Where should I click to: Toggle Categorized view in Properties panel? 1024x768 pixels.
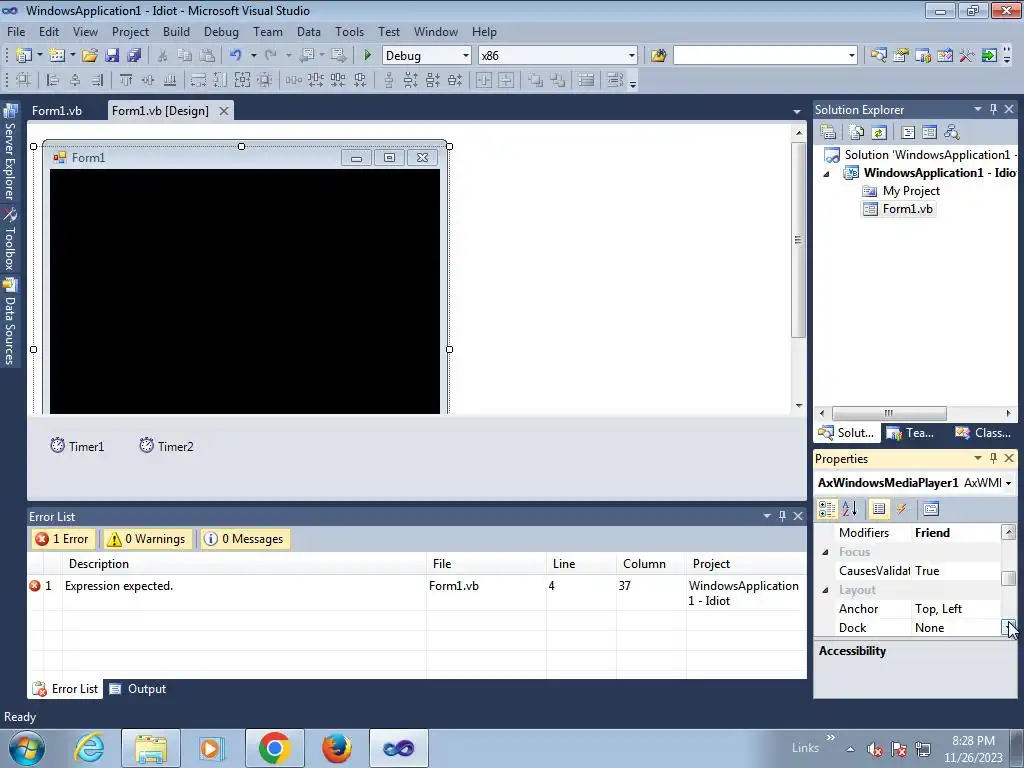tap(827, 509)
